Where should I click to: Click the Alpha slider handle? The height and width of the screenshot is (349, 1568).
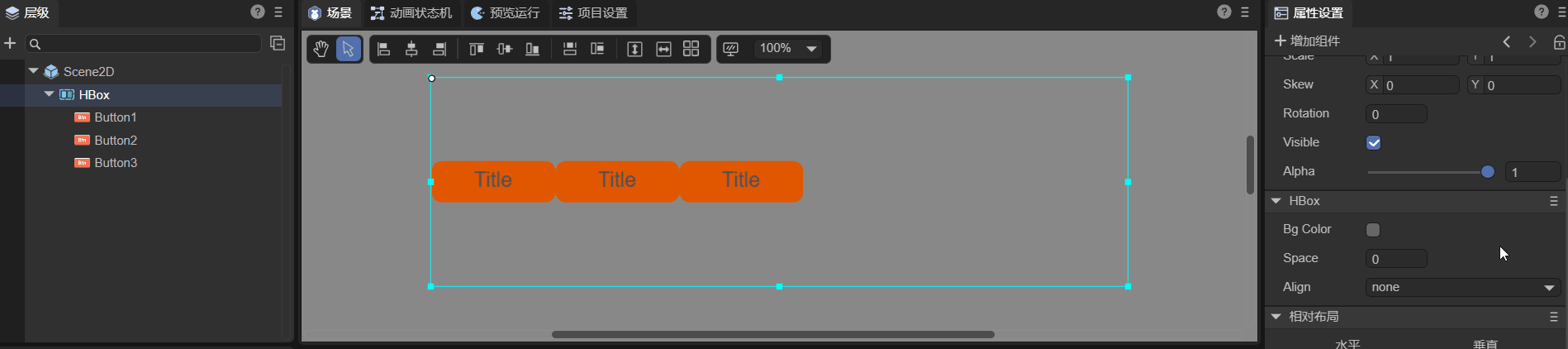(x=1488, y=172)
